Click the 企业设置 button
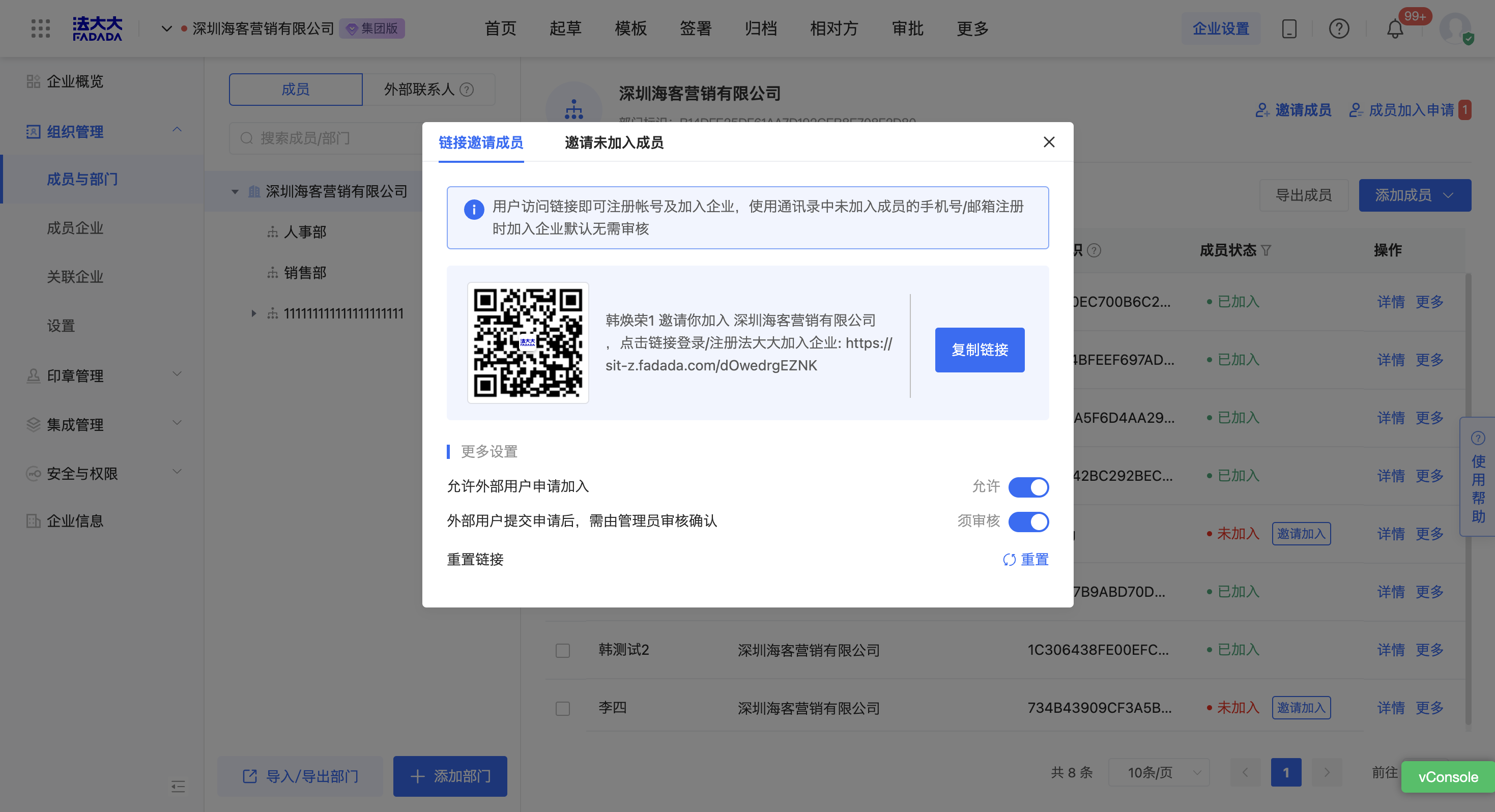 pos(1221,28)
